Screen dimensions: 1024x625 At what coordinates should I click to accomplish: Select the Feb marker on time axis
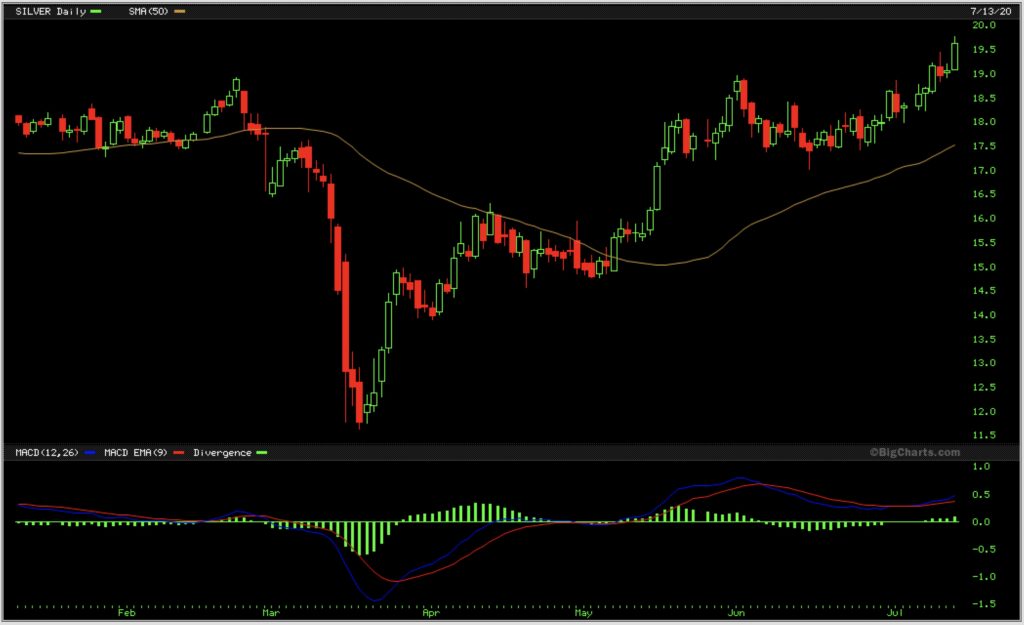tap(126, 614)
